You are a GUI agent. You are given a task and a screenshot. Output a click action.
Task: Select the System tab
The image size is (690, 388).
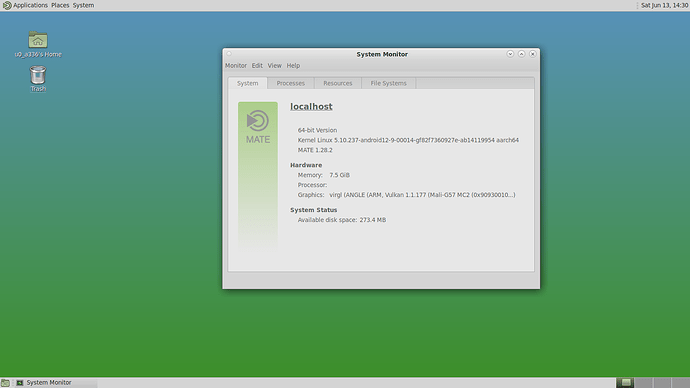pos(248,83)
